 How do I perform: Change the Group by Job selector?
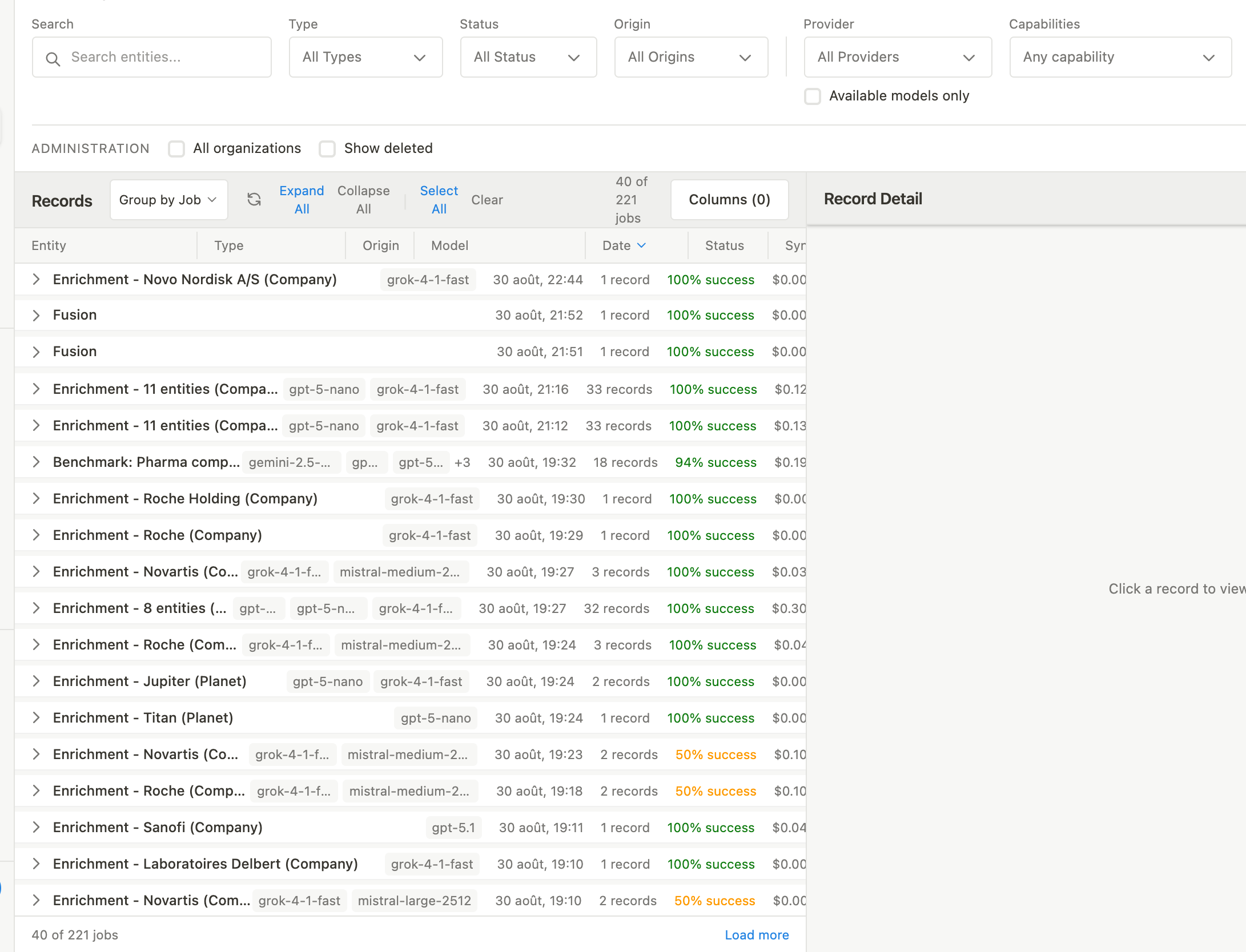(169, 200)
